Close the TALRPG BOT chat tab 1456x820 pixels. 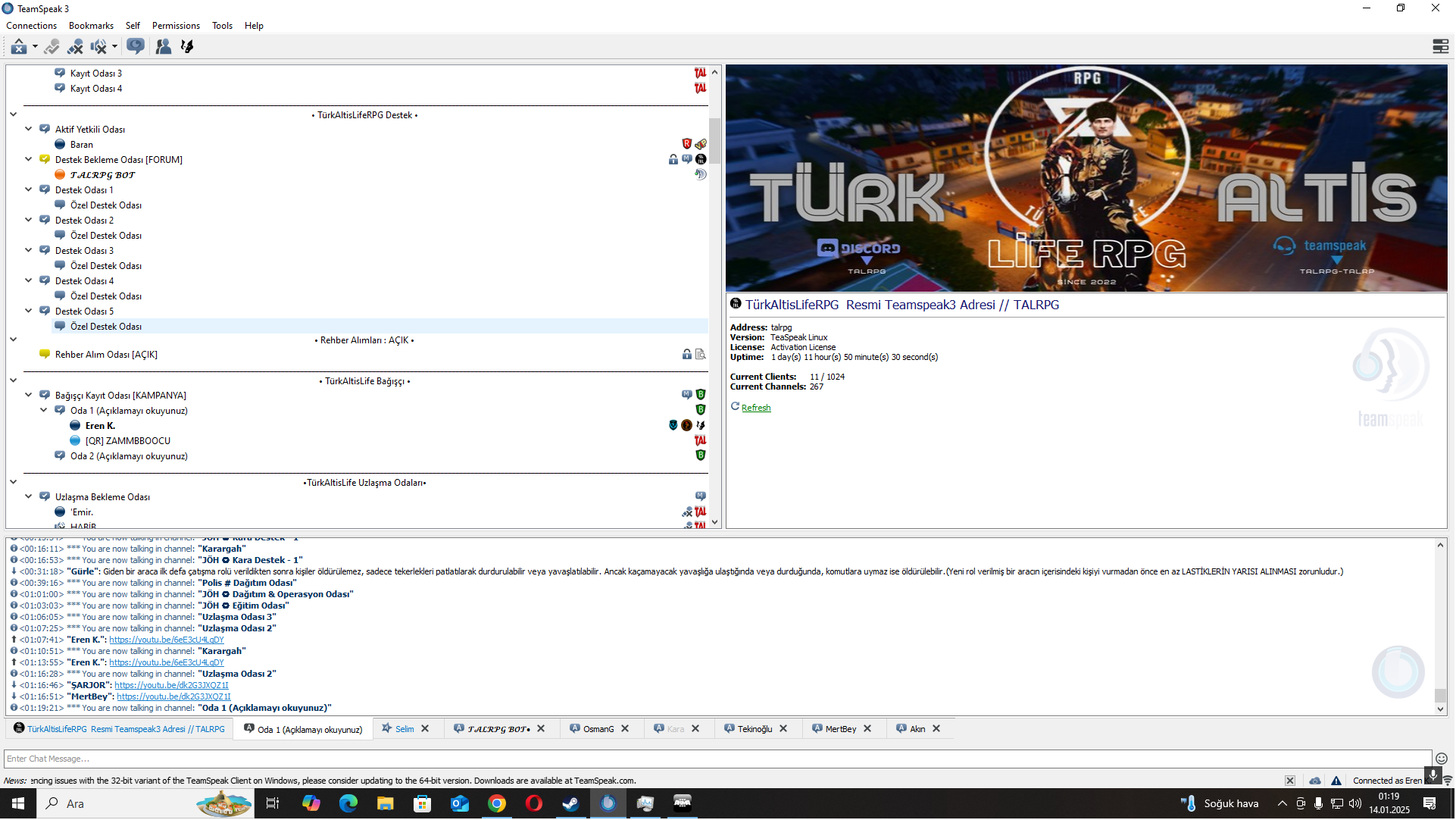(542, 730)
